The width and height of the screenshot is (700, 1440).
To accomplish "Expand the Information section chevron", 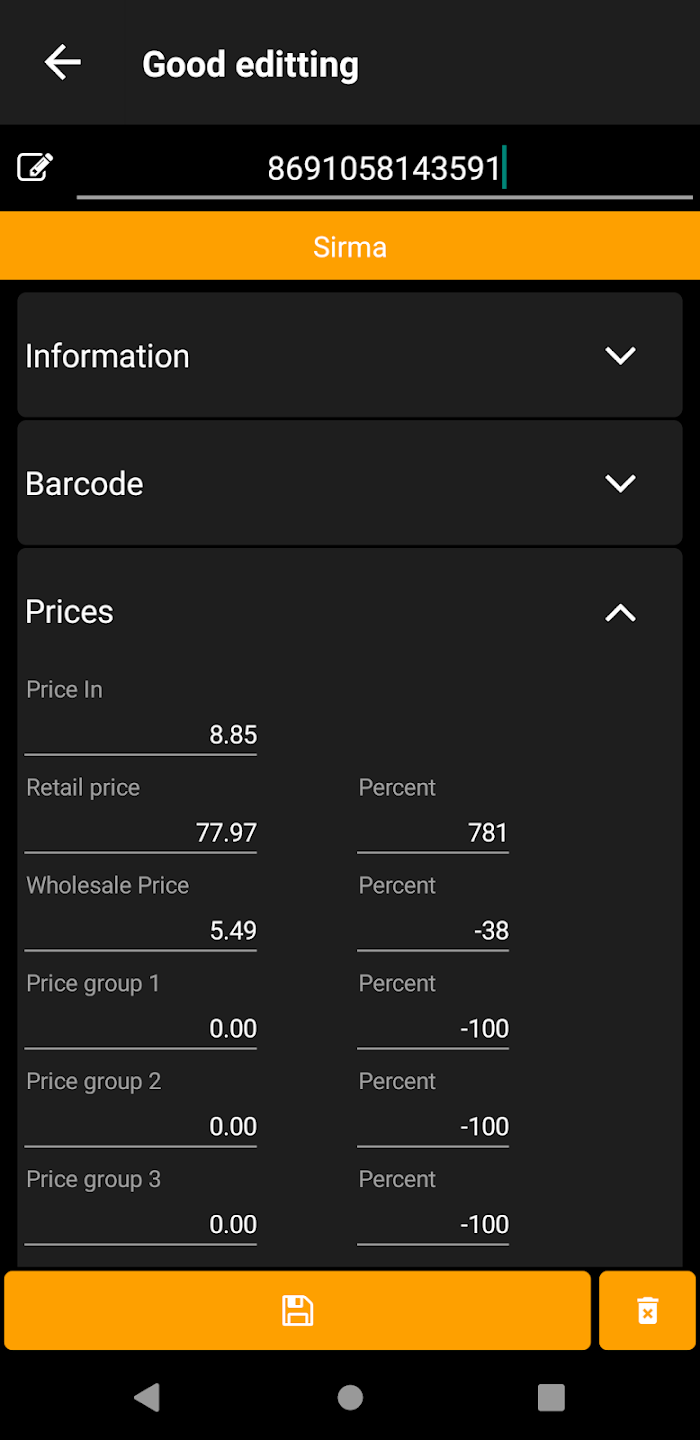I will click(x=620, y=355).
